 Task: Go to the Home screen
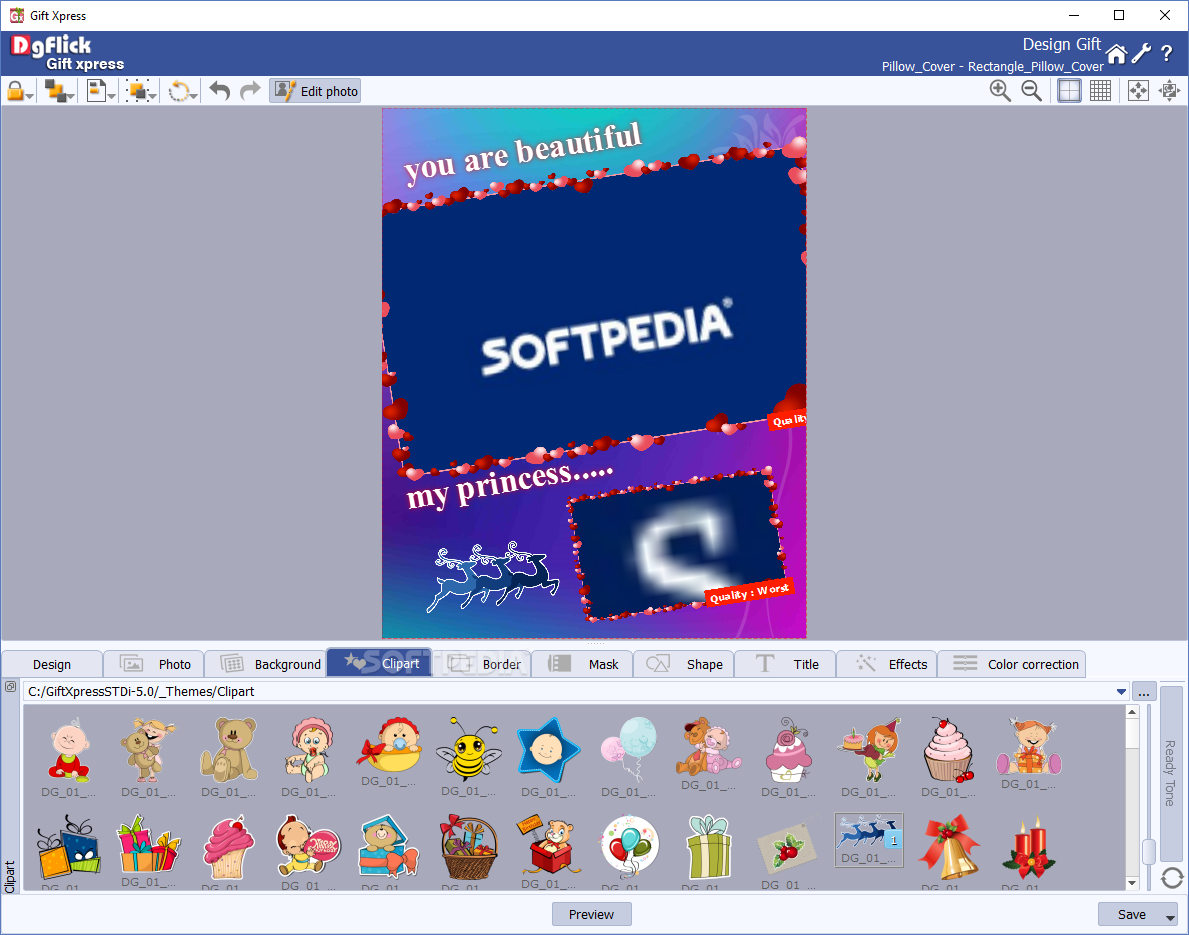click(1116, 54)
